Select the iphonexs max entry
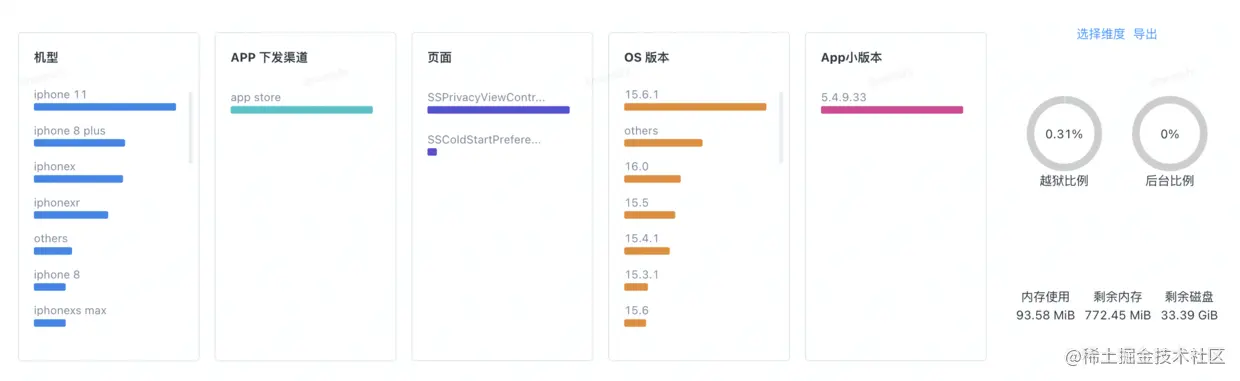Image resolution: width=1240 pixels, height=381 pixels. pyautogui.click(x=70, y=316)
